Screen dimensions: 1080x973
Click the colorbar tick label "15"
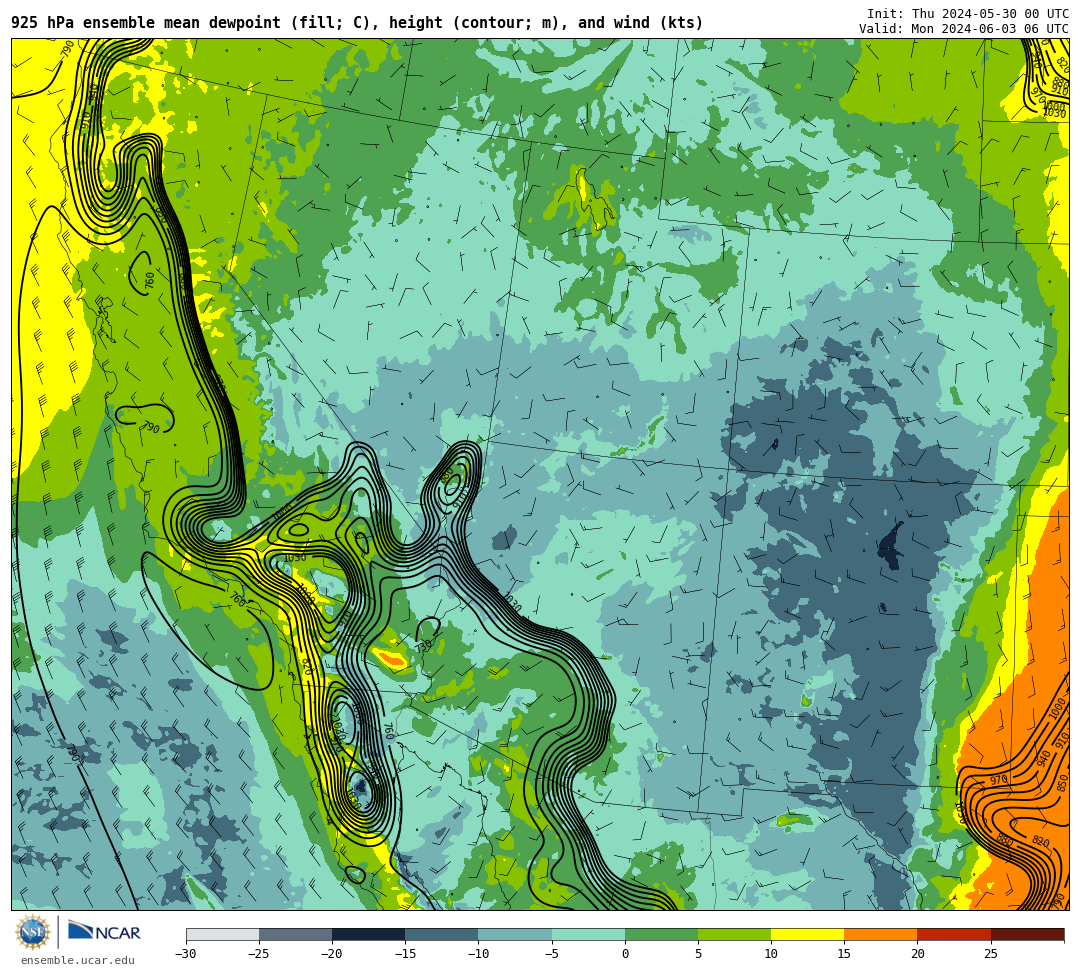(x=844, y=954)
